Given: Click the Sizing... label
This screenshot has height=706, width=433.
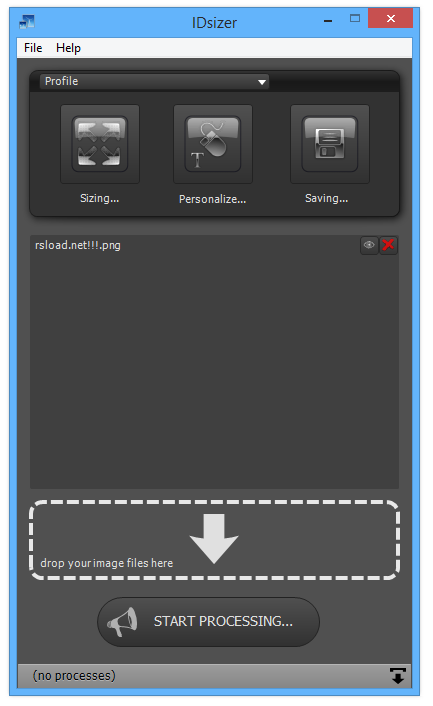Looking at the screenshot, I should [x=99, y=198].
